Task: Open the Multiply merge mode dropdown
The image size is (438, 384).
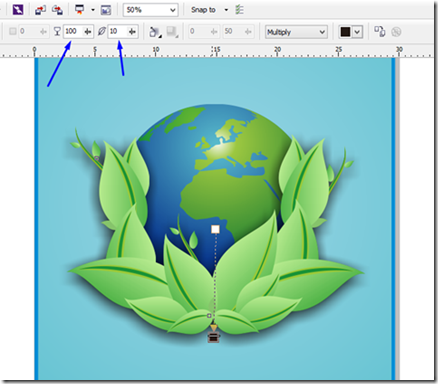Action: [x=296, y=32]
